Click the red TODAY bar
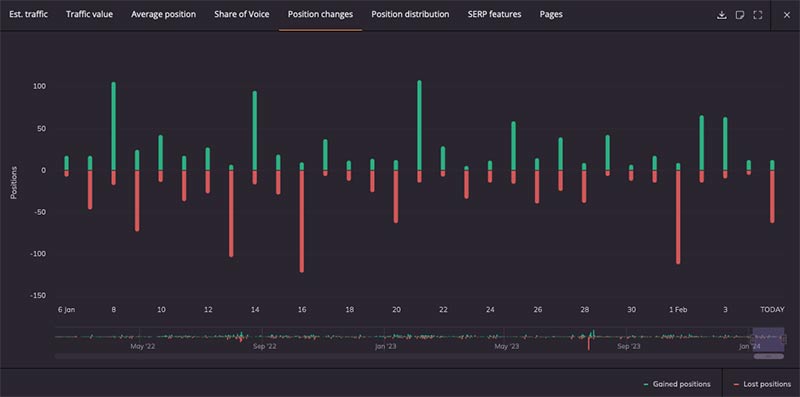The image size is (800, 397). coord(772,197)
